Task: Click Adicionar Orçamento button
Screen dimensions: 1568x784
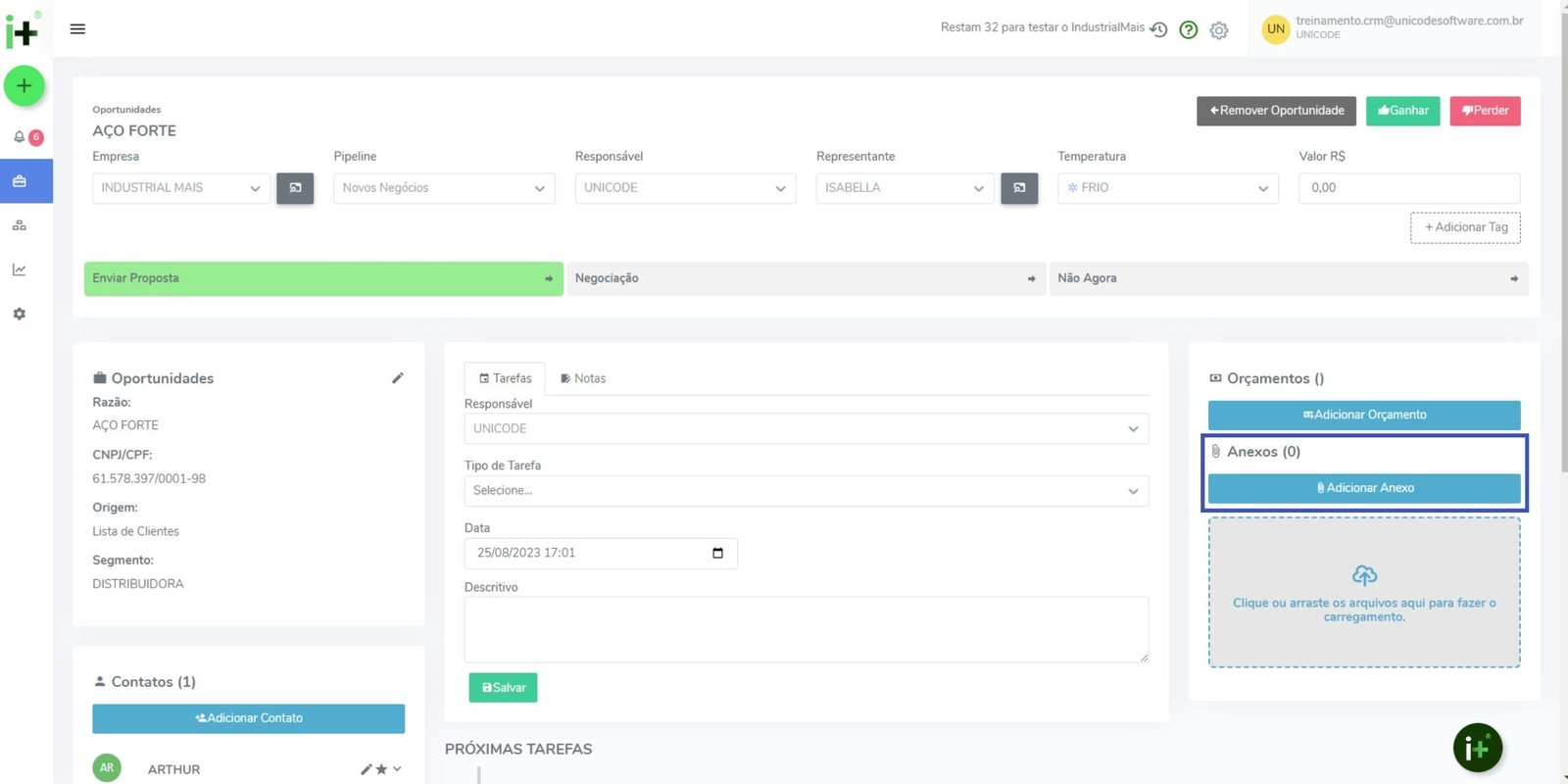Action: point(1363,415)
